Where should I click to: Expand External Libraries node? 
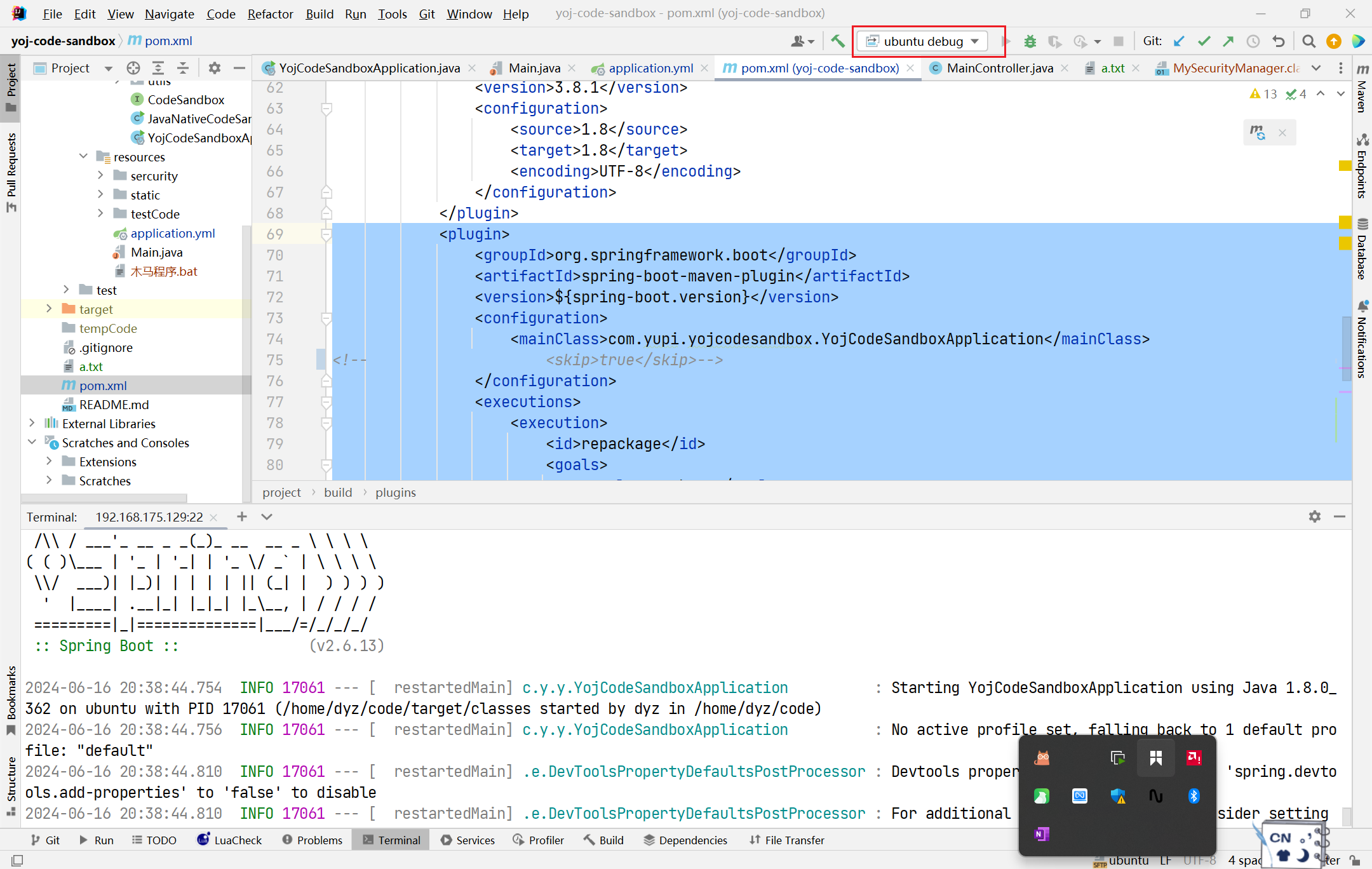tap(32, 423)
